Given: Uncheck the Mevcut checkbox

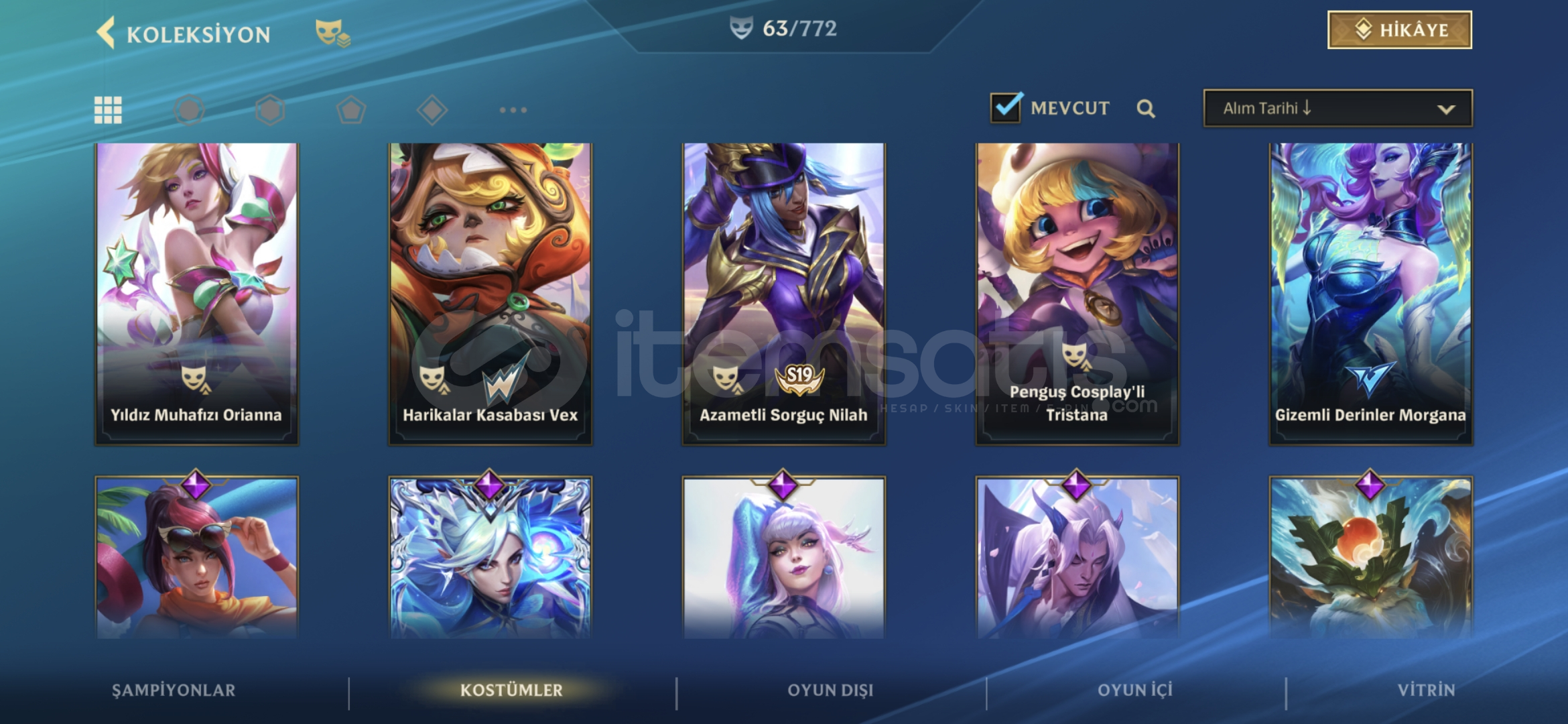Looking at the screenshot, I should pyautogui.click(x=1006, y=107).
